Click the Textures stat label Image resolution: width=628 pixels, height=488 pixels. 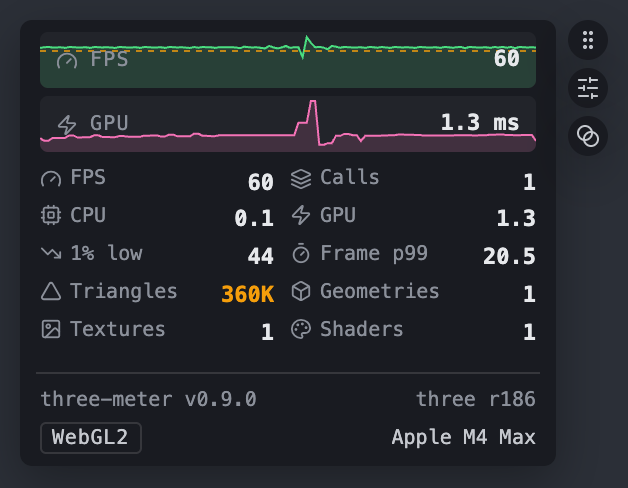(x=117, y=329)
